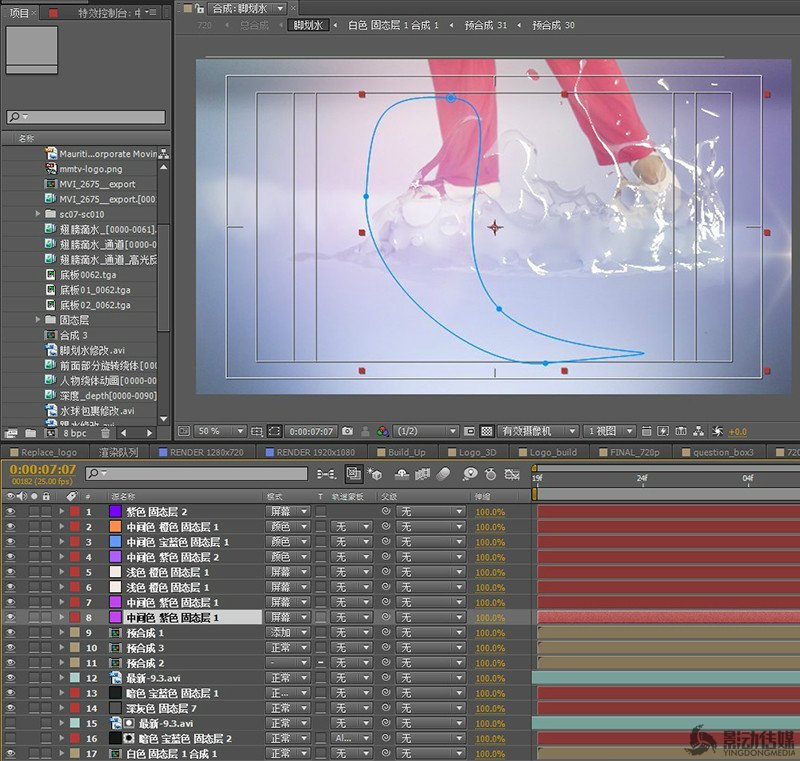Screen dimensions: 800x761
Task: Toggle transparency grid in composition viewer
Action: (486, 431)
